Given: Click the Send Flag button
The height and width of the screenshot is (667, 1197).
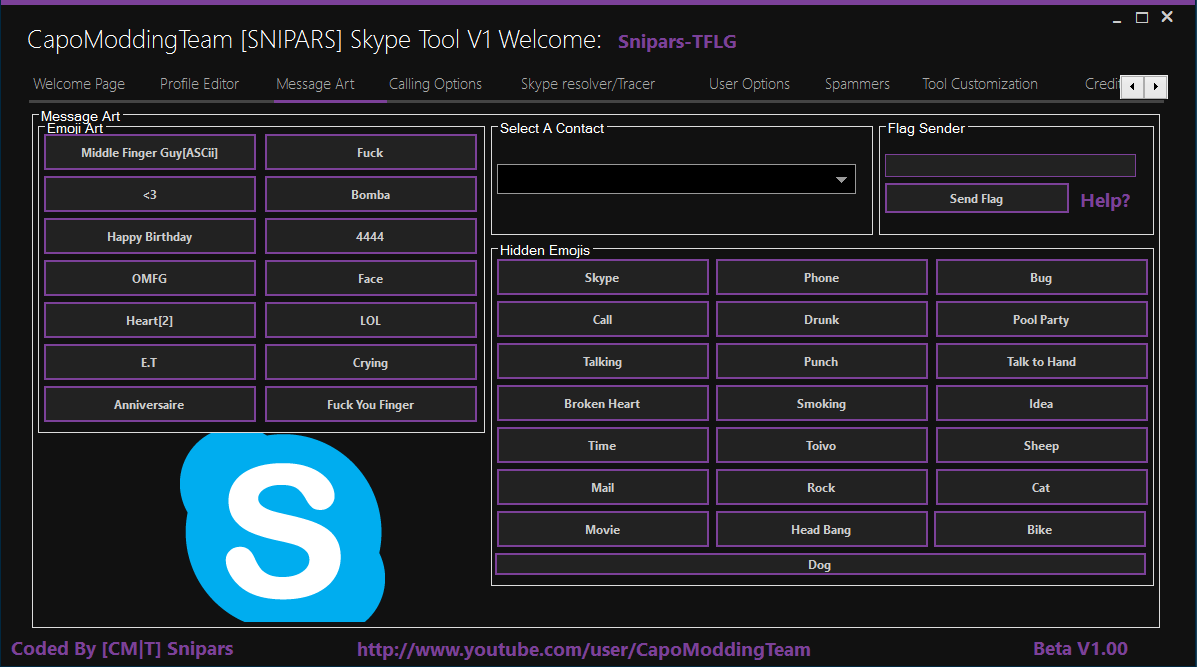Looking at the screenshot, I should 976,198.
